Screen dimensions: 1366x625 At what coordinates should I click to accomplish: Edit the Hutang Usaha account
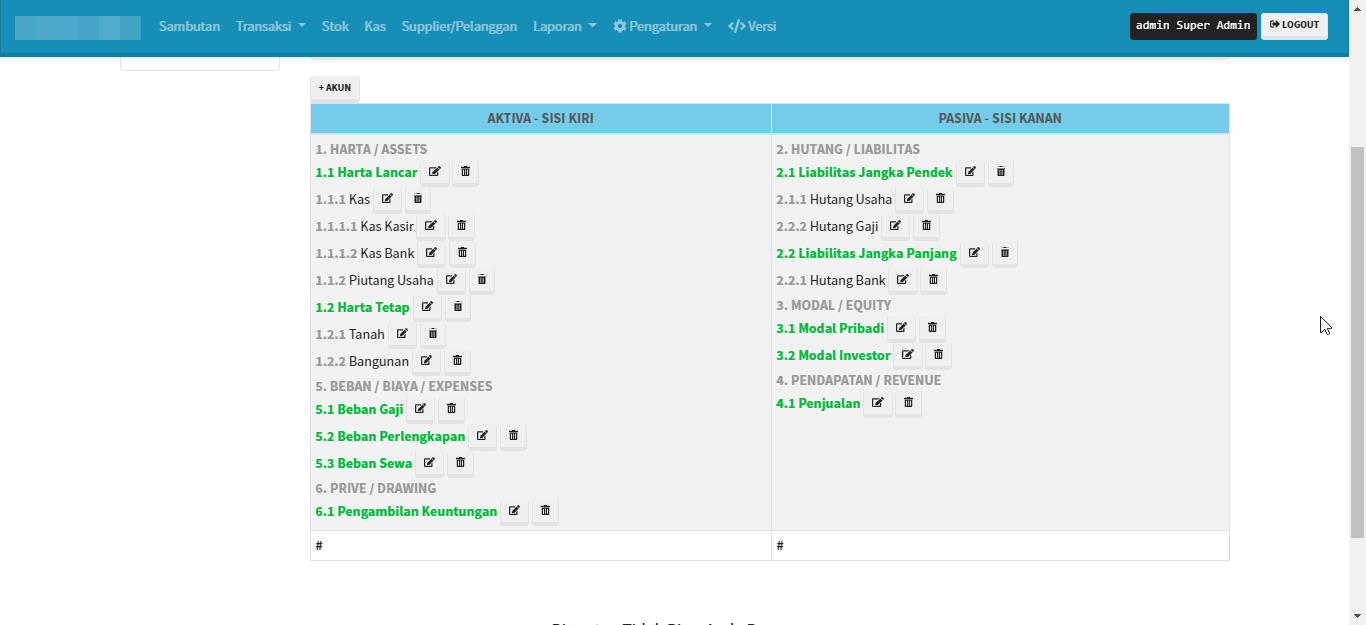coord(909,199)
